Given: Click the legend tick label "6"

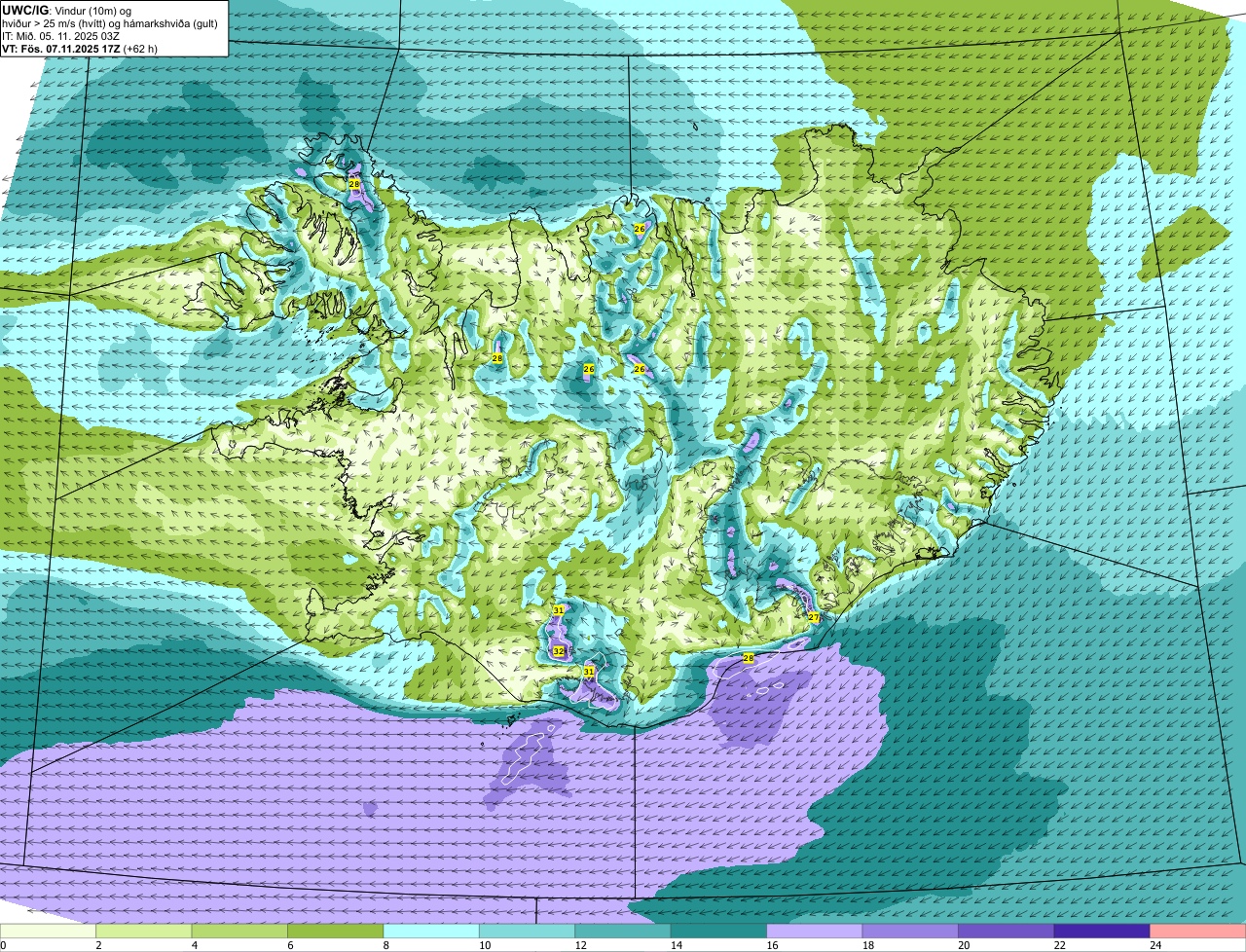Looking at the screenshot, I should pos(288,945).
